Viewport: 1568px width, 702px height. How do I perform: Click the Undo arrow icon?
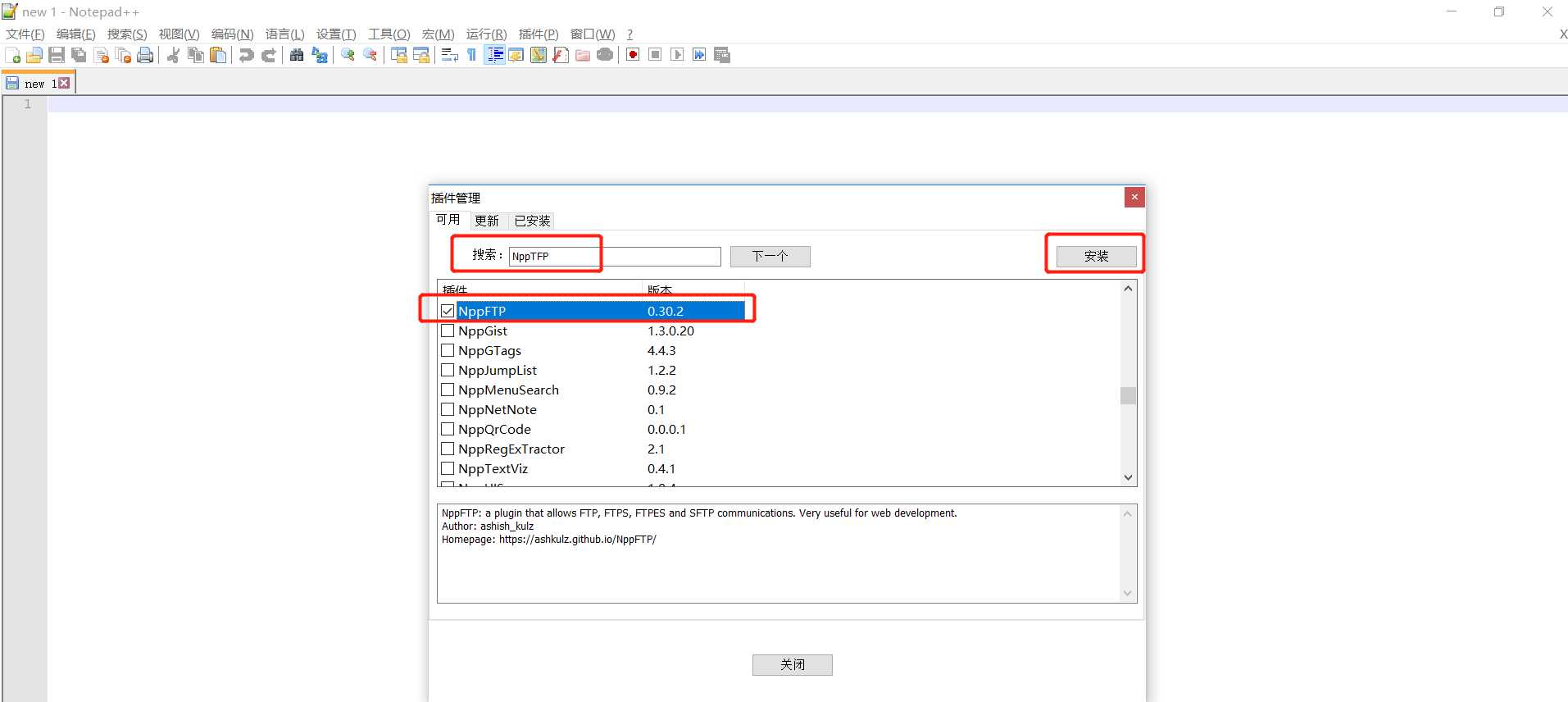click(246, 55)
